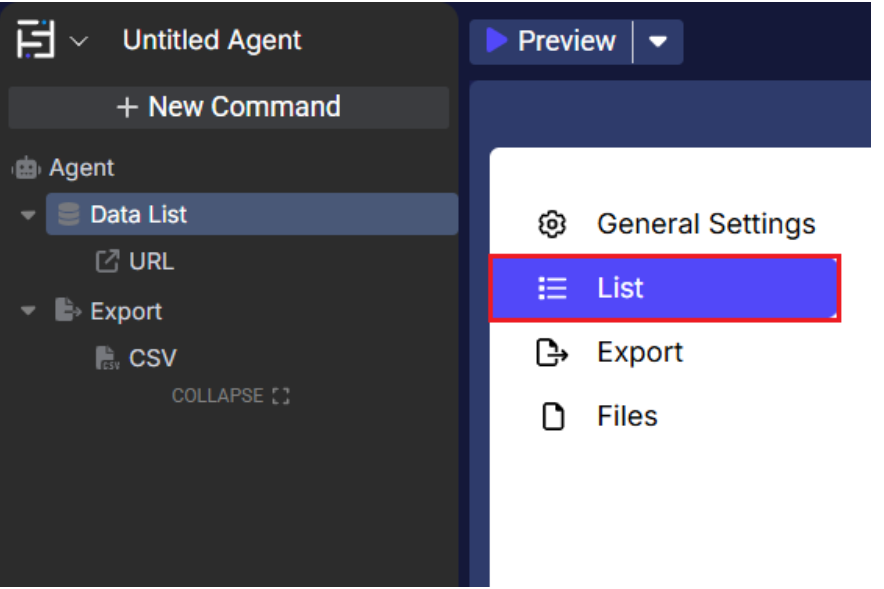Click the gear icon for General Settings
Screen dimensions: 884x589
pos(552,224)
